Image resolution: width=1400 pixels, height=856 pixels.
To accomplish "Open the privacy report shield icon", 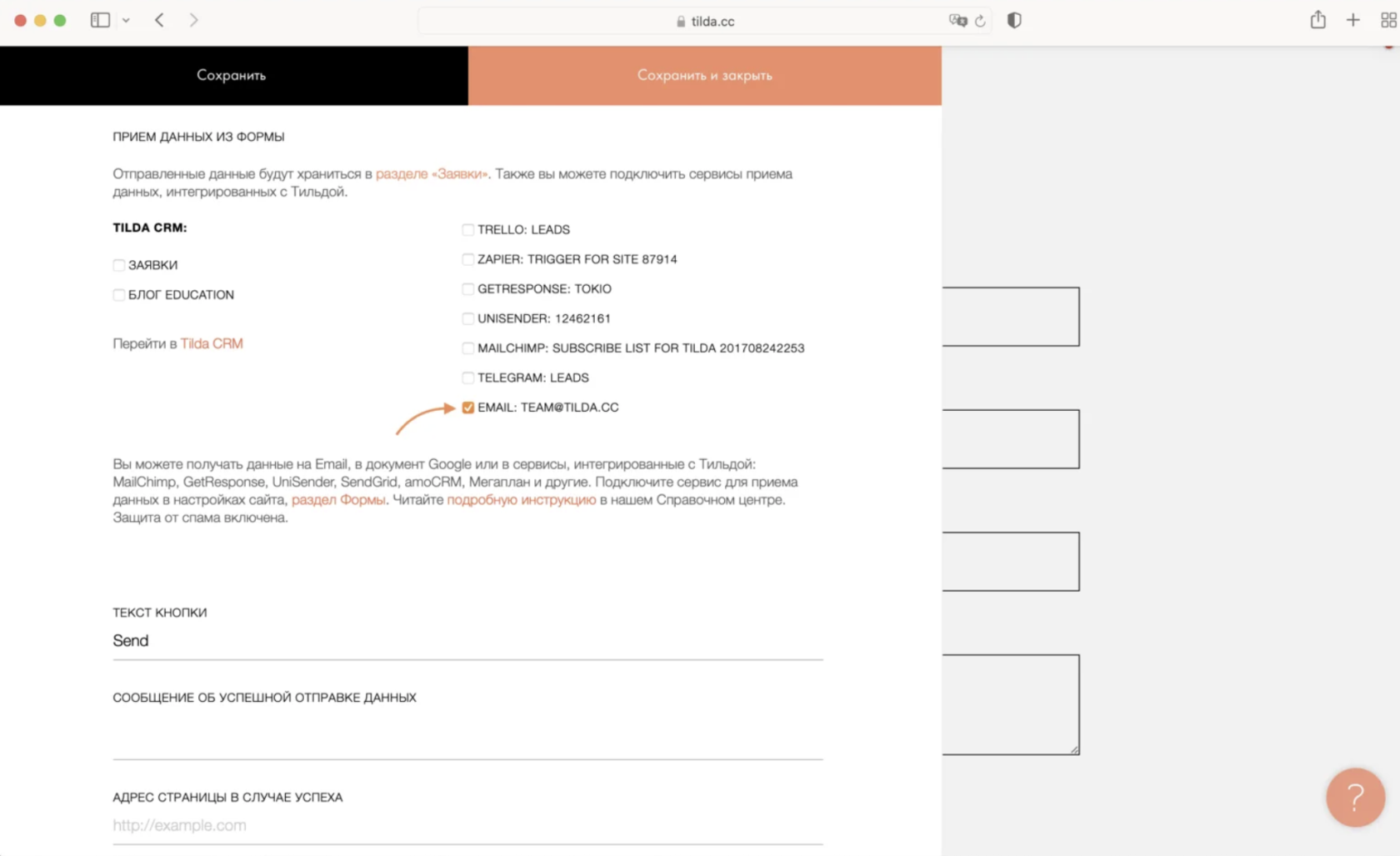I will pyautogui.click(x=1014, y=21).
